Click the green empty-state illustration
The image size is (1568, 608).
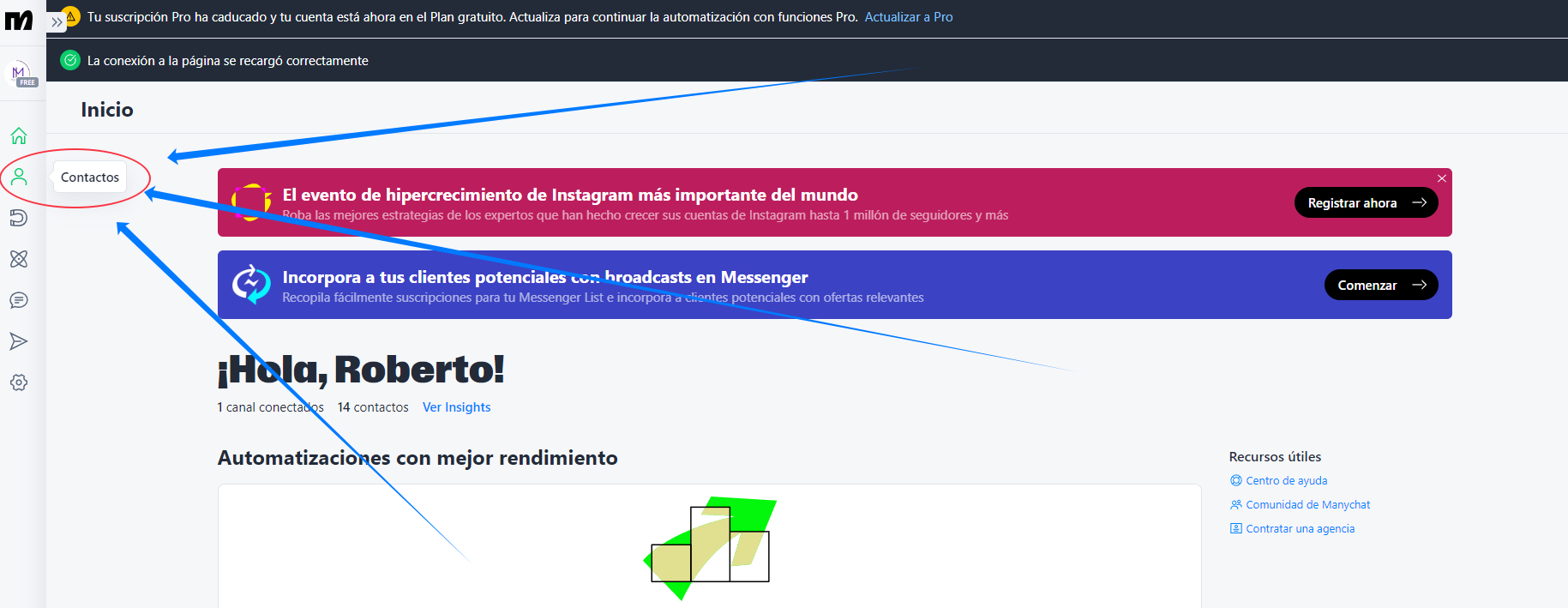tap(710, 547)
